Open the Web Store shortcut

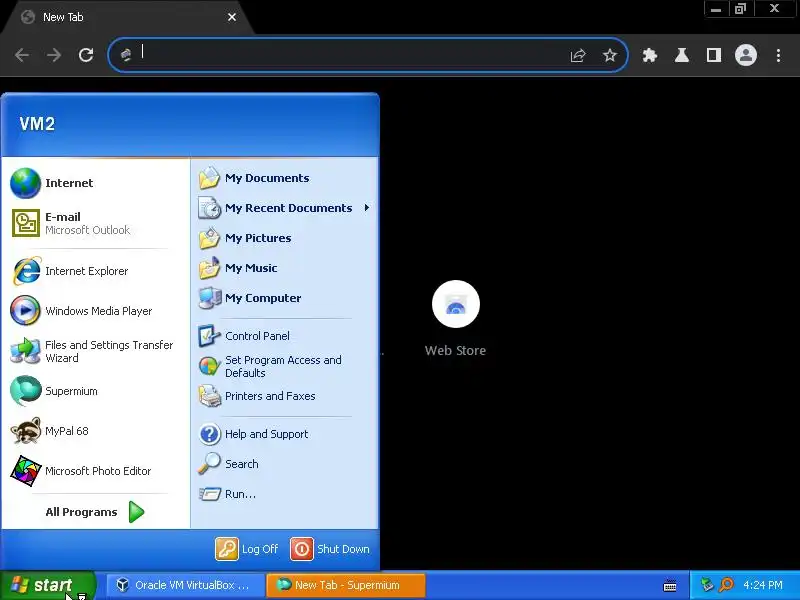(456, 318)
